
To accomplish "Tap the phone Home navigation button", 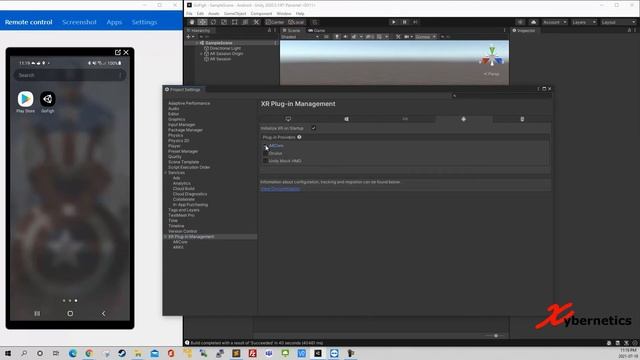I will (70, 313).
